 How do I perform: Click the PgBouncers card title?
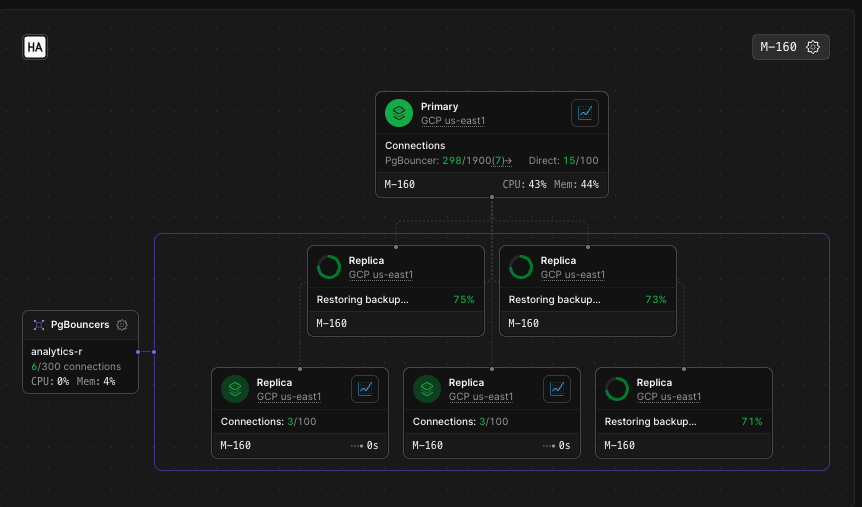80,324
